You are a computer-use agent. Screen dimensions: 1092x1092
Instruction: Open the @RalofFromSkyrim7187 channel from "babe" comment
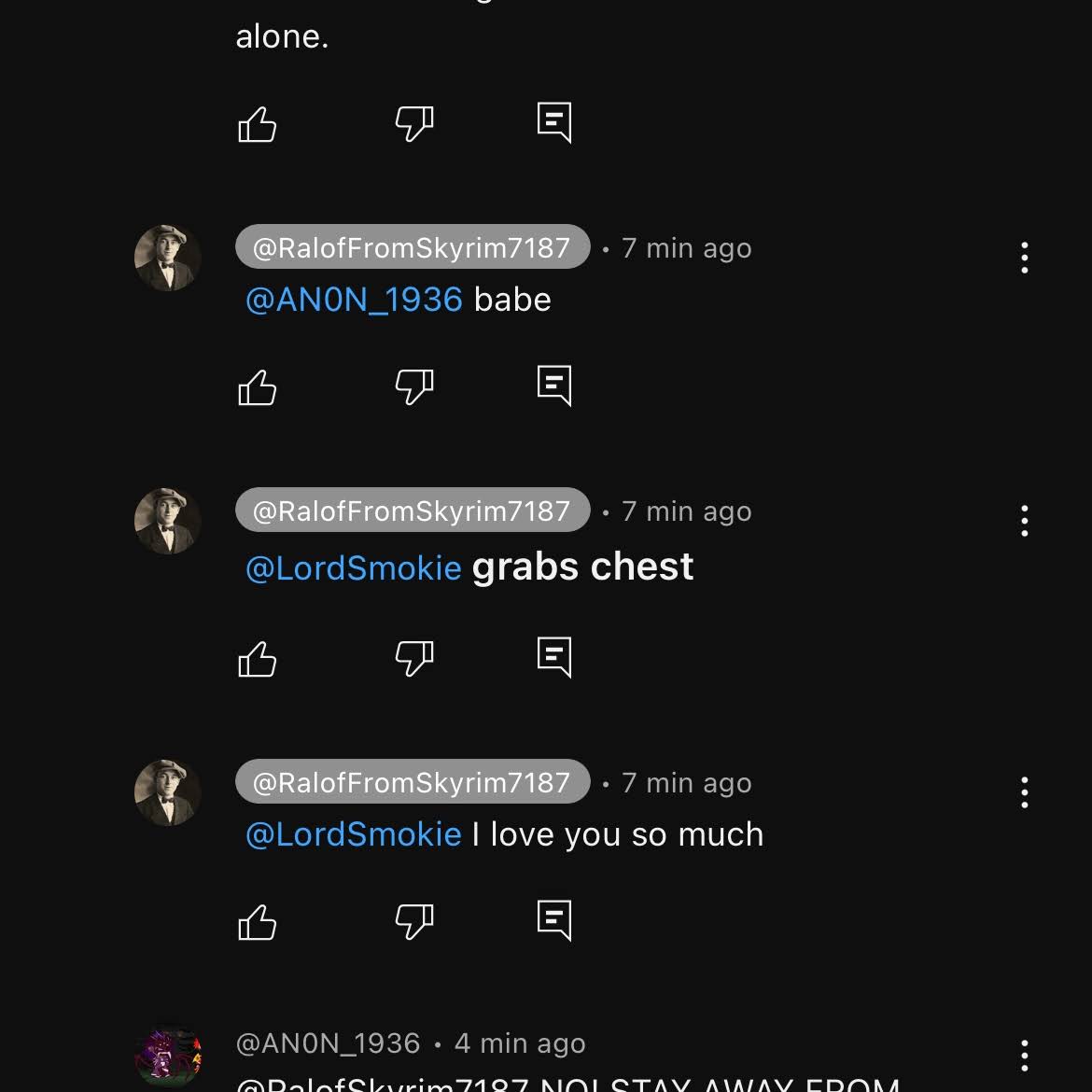pyautogui.click(x=412, y=247)
